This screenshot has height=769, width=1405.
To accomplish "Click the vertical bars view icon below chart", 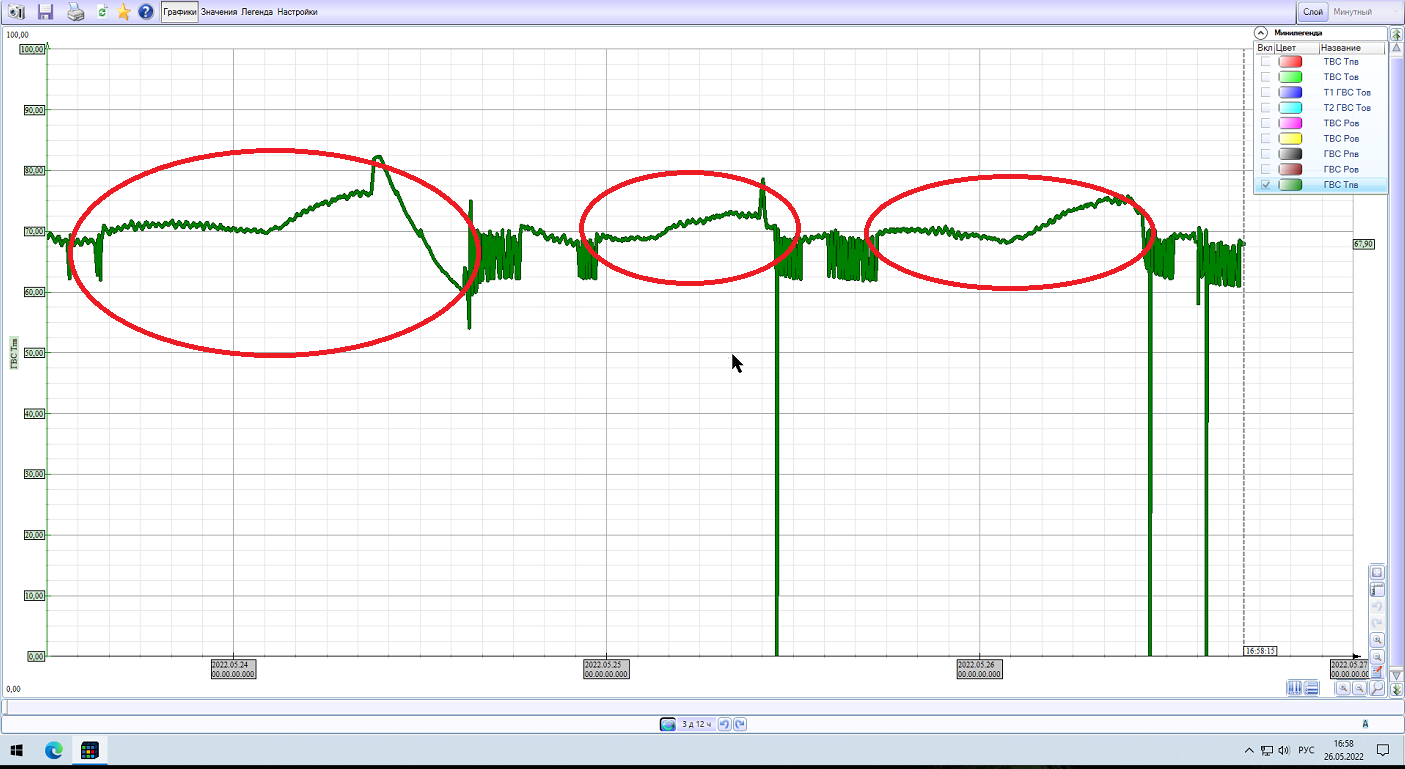I will coord(1294,688).
